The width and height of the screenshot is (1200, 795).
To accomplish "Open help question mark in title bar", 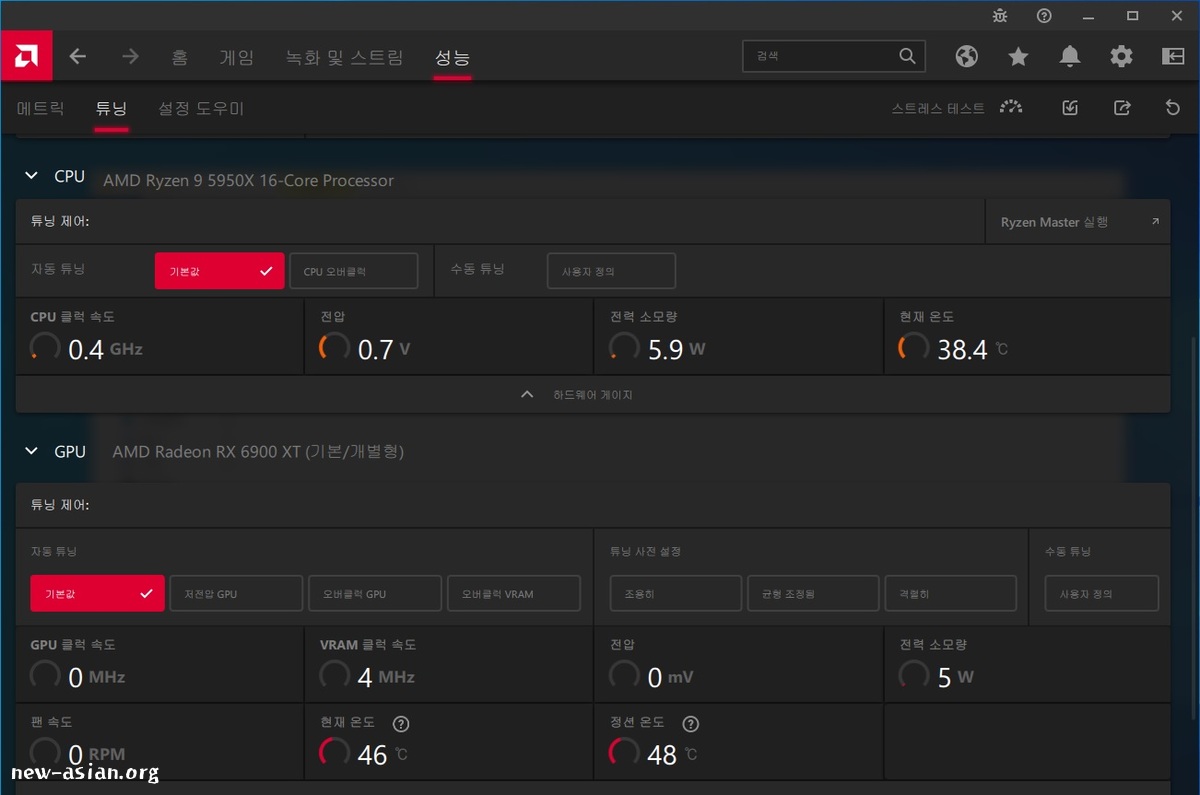I will click(1044, 15).
